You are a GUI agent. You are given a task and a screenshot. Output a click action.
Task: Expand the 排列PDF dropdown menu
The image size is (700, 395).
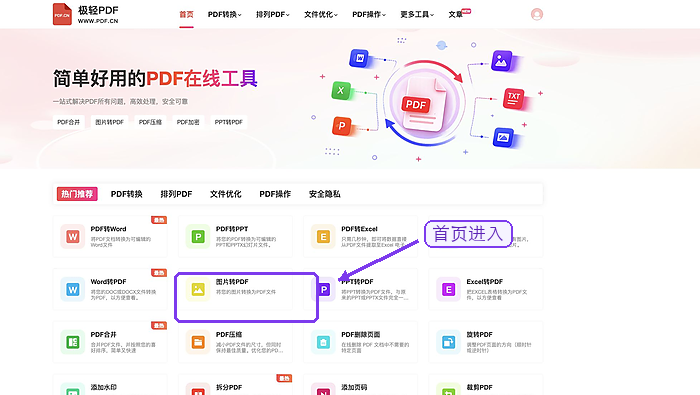click(x=273, y=14)
